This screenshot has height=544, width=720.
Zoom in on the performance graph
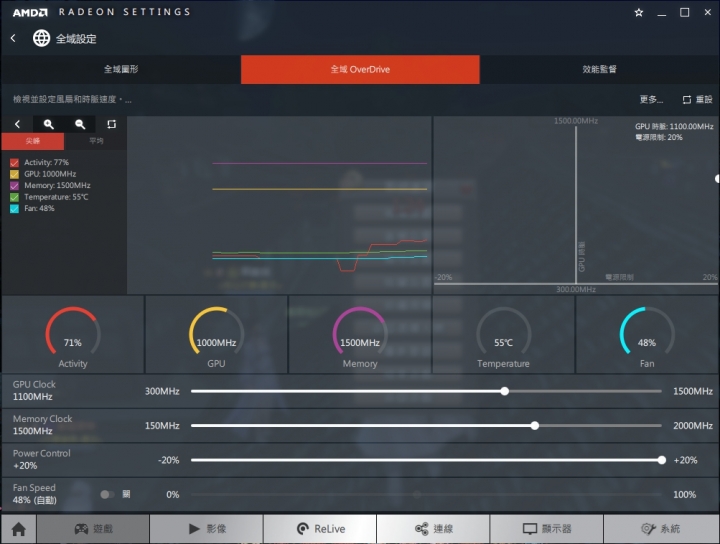(49, 124)
